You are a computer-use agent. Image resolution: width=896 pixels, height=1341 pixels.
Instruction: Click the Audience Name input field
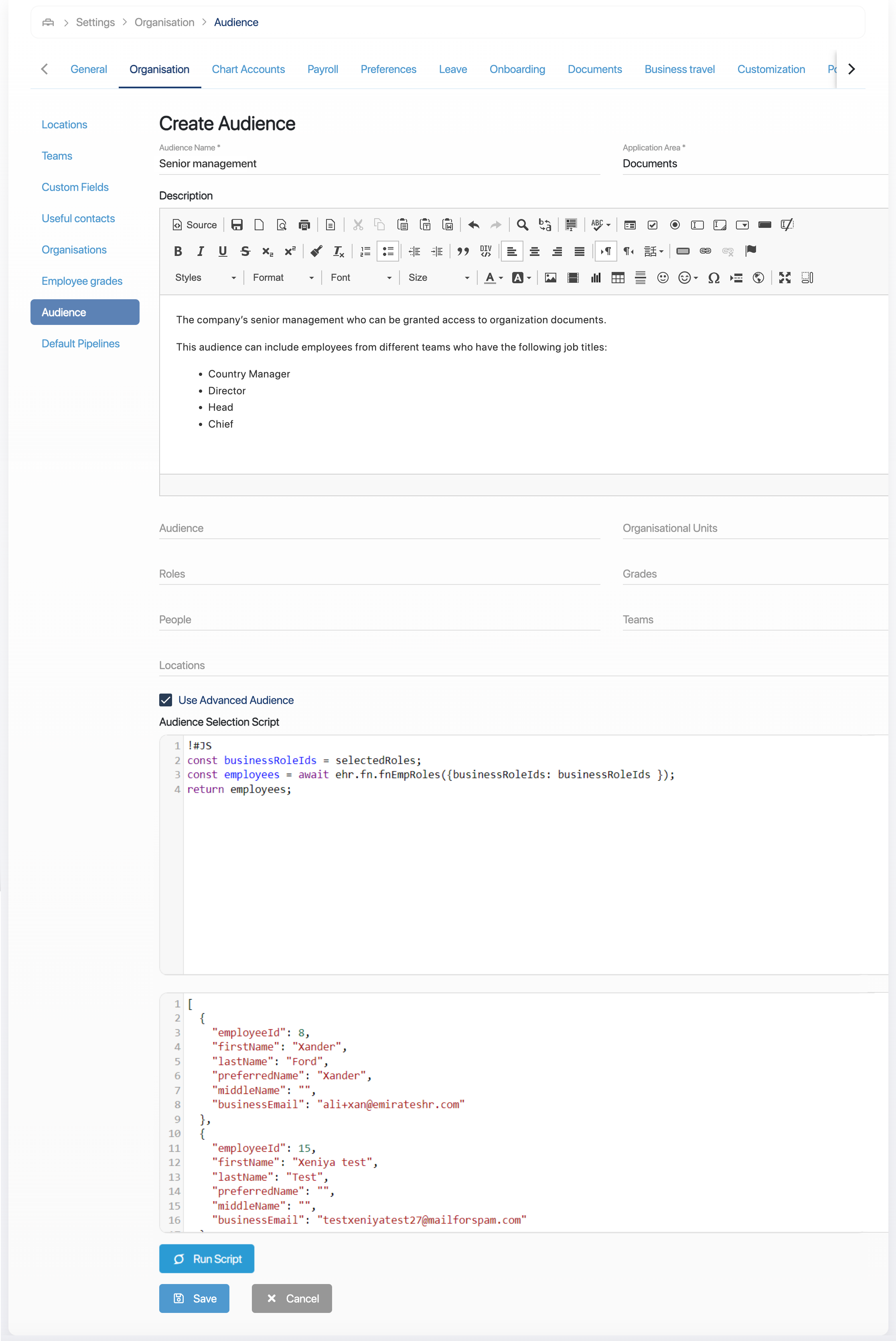379,163
